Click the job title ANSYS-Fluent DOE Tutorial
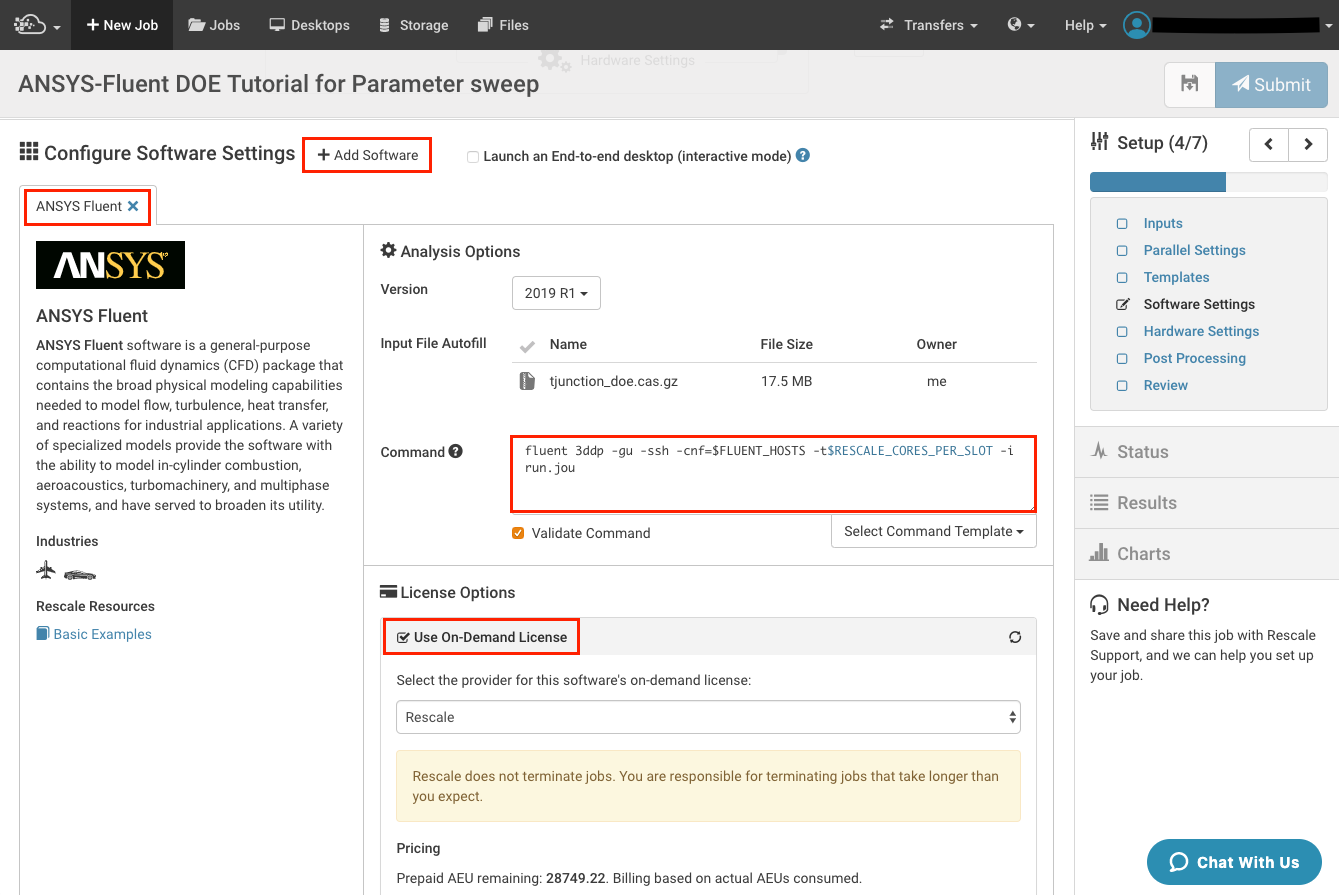This screenshot has width=1339, height=895. point(279,84)
